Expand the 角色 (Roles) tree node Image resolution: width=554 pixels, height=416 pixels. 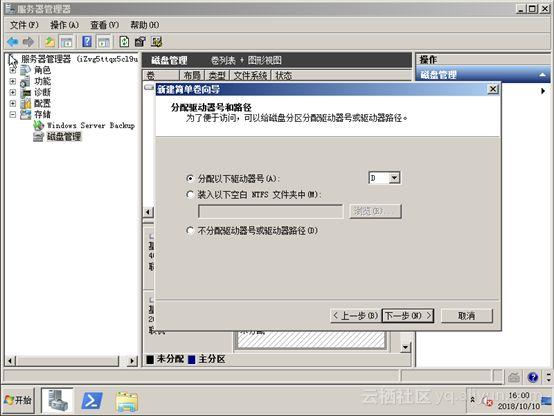[13, 70]
